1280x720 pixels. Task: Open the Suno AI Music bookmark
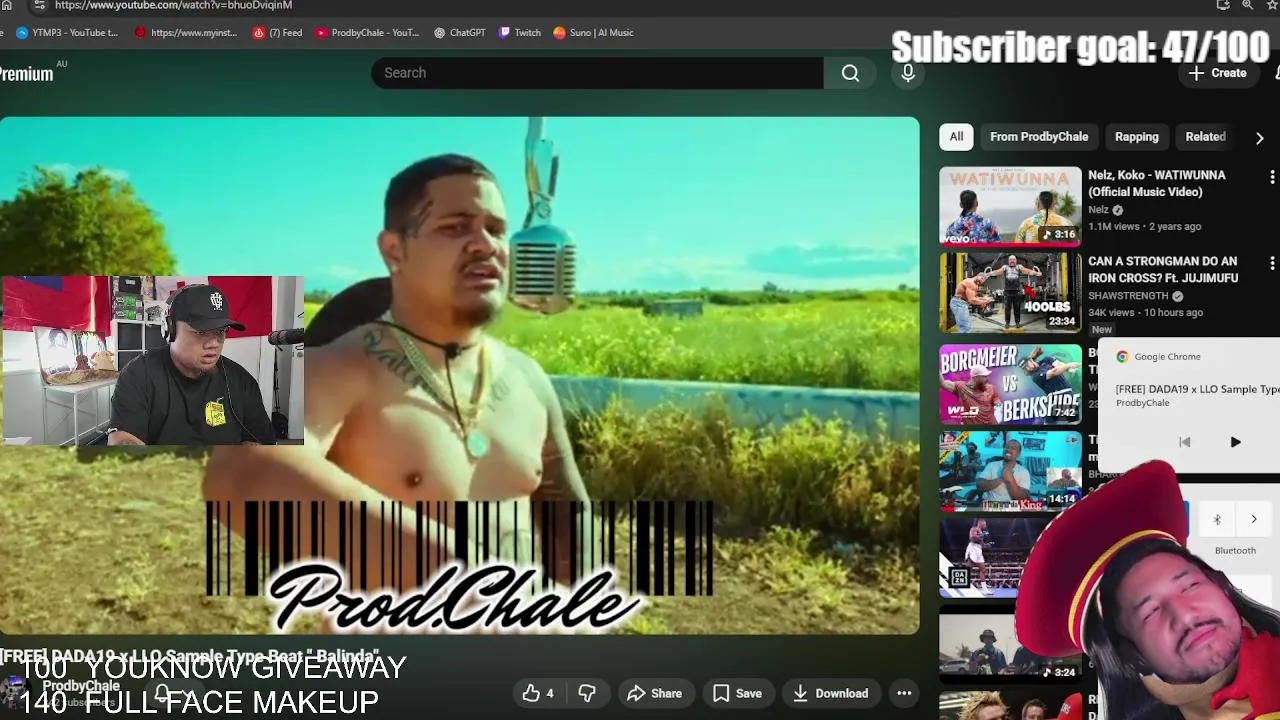pyautogui.click(x=593, y=33)
